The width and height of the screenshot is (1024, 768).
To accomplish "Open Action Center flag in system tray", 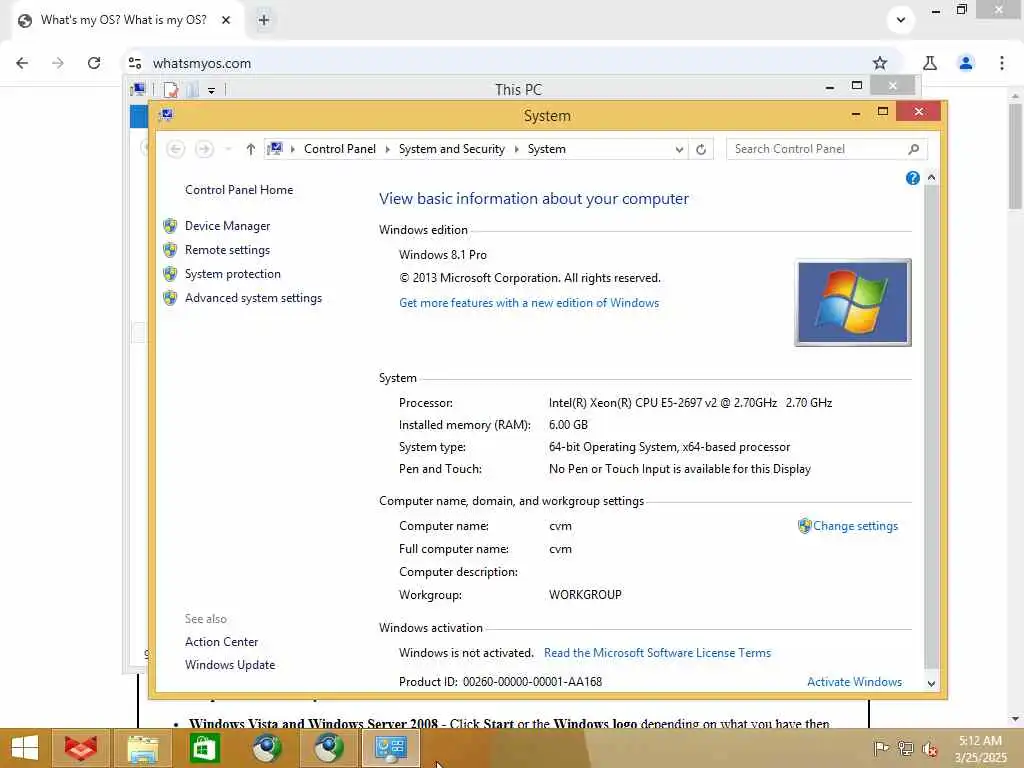I will [881, 748].
